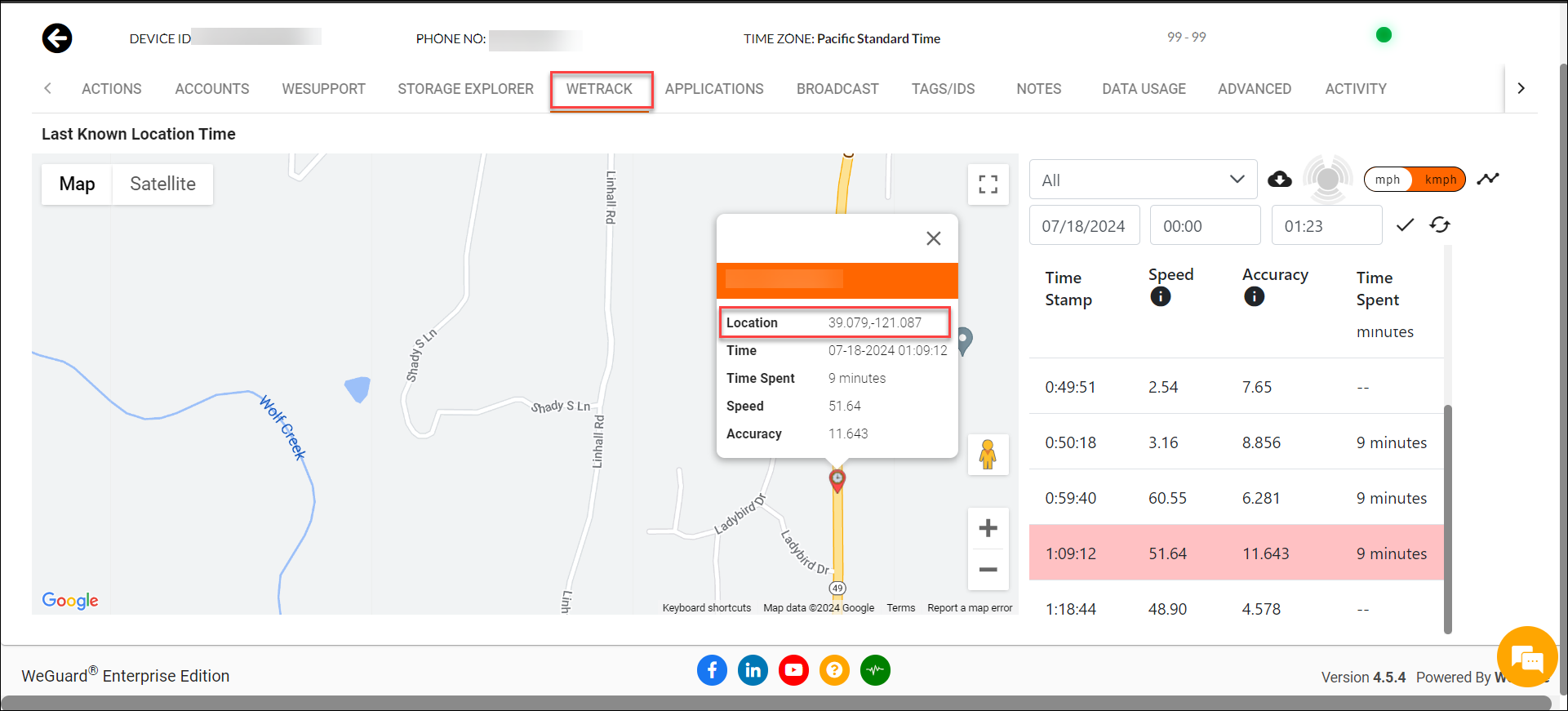Click the Time Stamp column header
This screenshot has width=1568, height=711.
coord(1068,289)
